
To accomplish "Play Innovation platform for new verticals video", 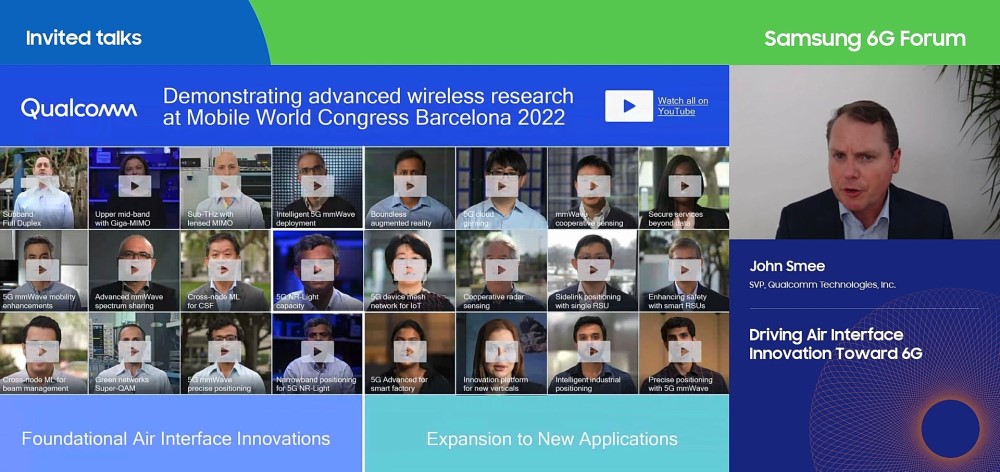I will pyautogui.click(x=502, y=351).
